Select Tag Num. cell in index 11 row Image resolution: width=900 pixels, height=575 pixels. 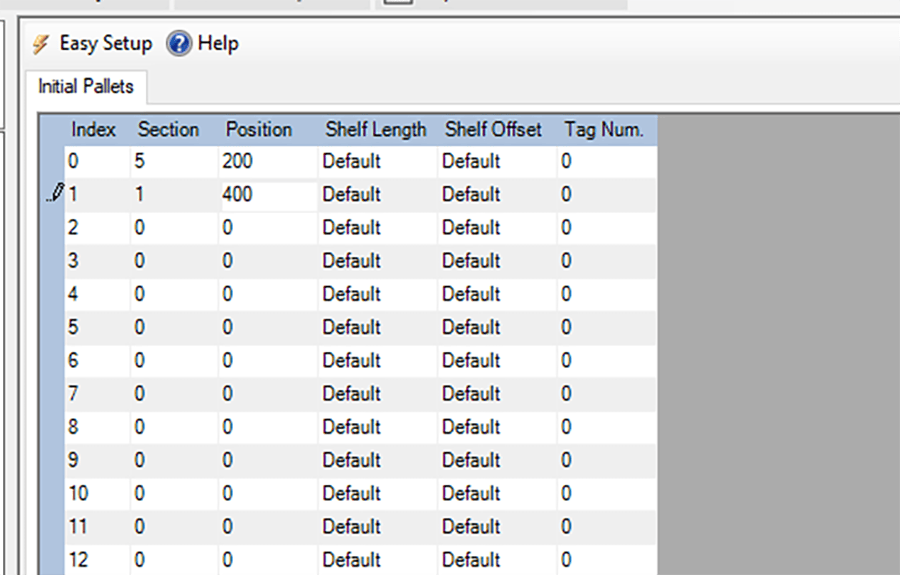click(607, 527)
